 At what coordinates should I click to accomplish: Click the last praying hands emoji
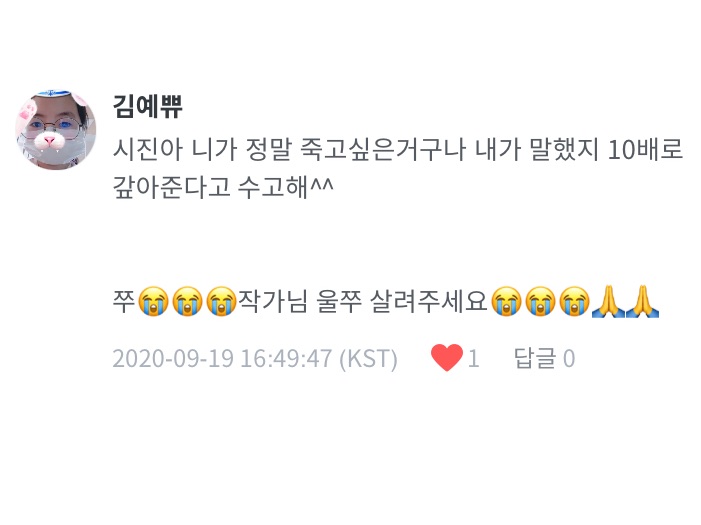click(x=643, y=301)
